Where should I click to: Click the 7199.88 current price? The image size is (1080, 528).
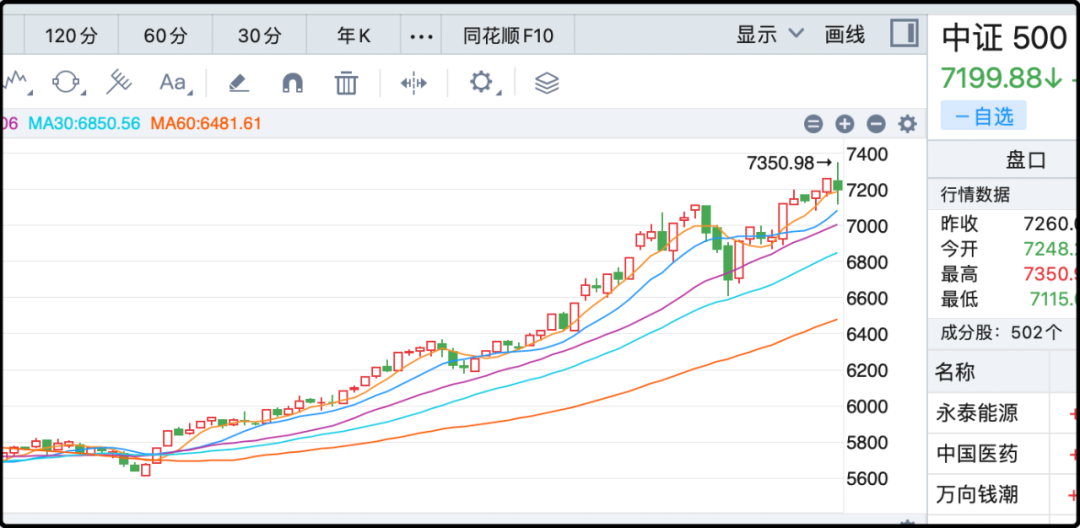click(1001, 78)
